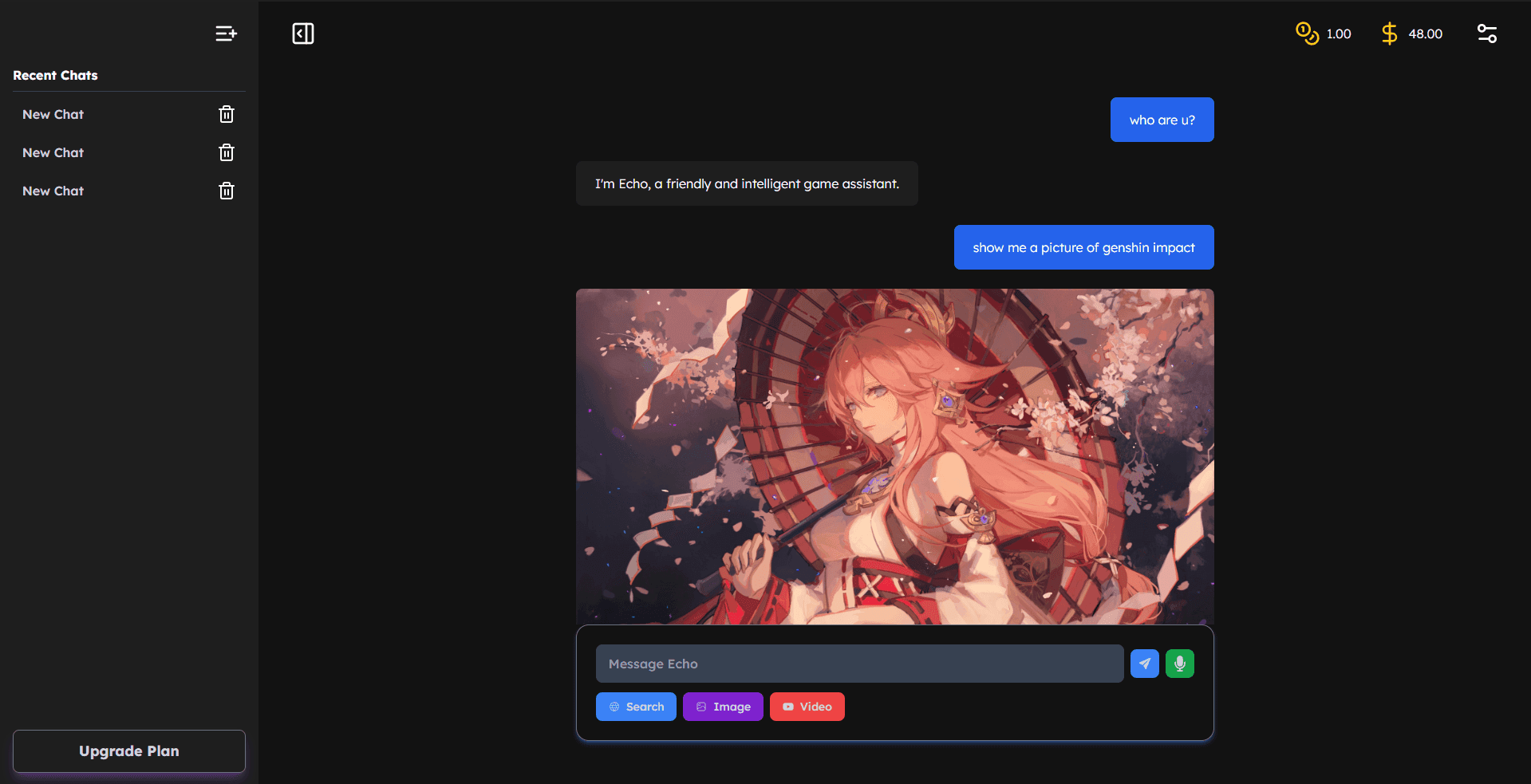Click the Upgrade Plan button
Viewport: 1531px width, 784px height.
click(x=128, y=751)
